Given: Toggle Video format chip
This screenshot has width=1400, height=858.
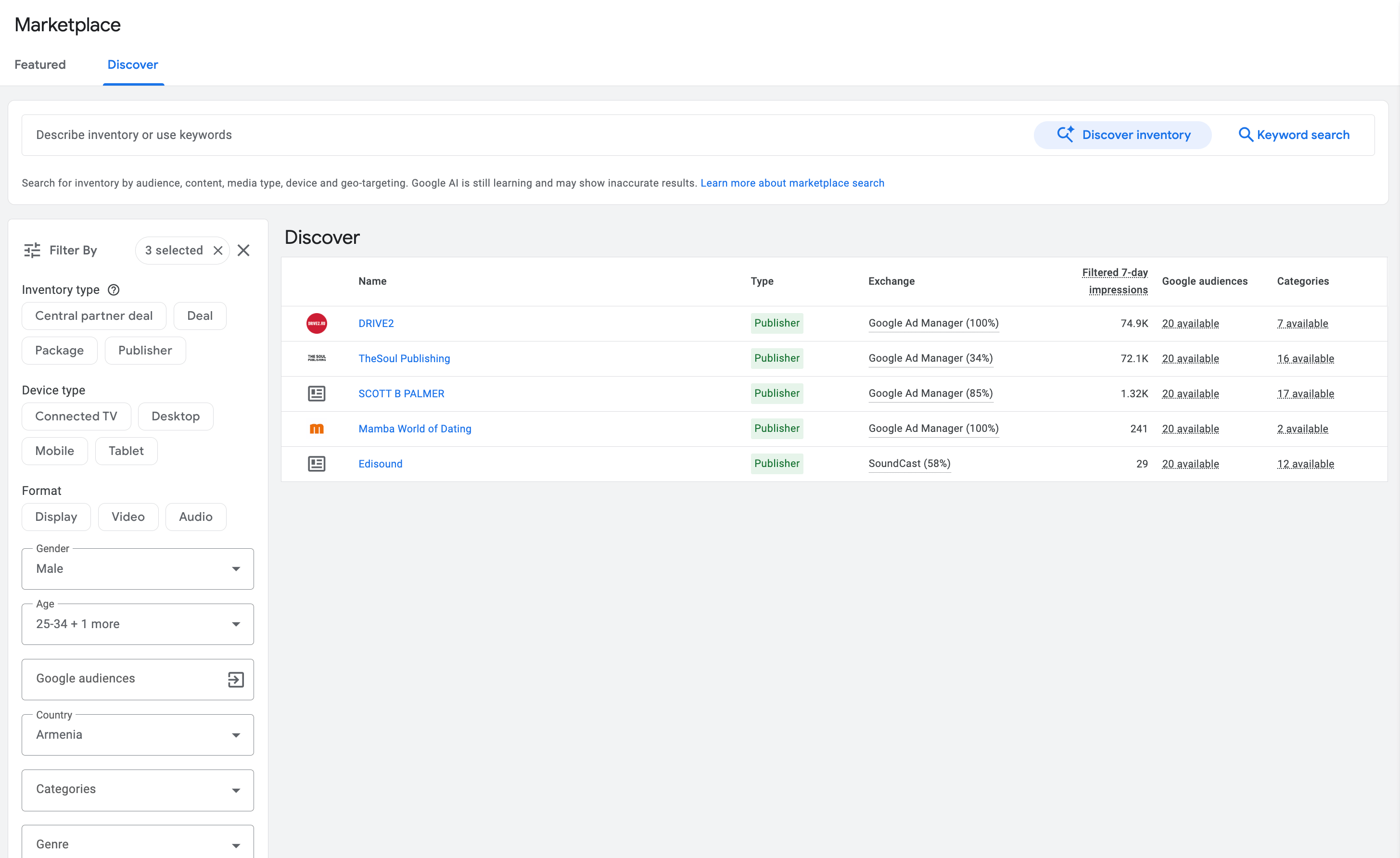Looking at the screenshot, I should tap(128, 517).
